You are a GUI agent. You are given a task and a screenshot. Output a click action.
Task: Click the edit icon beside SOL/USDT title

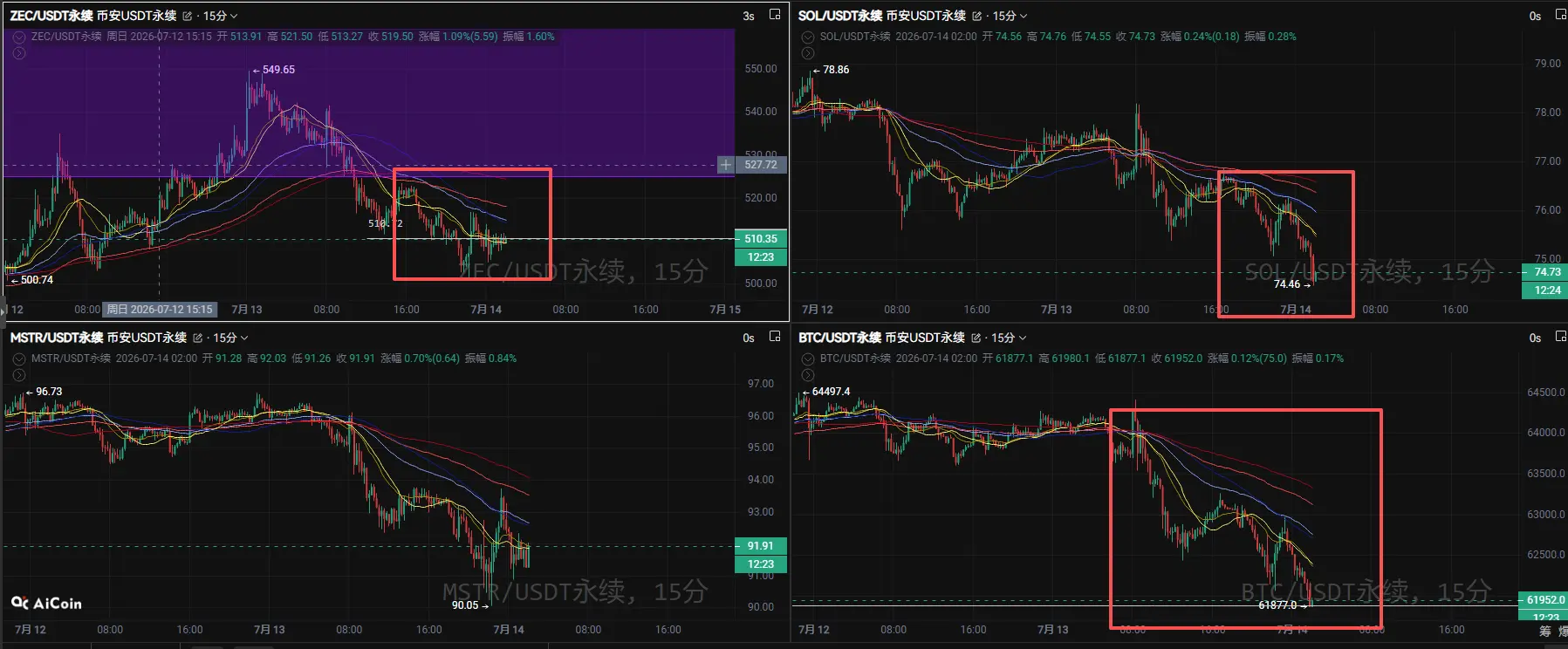(x=976, y=16)
